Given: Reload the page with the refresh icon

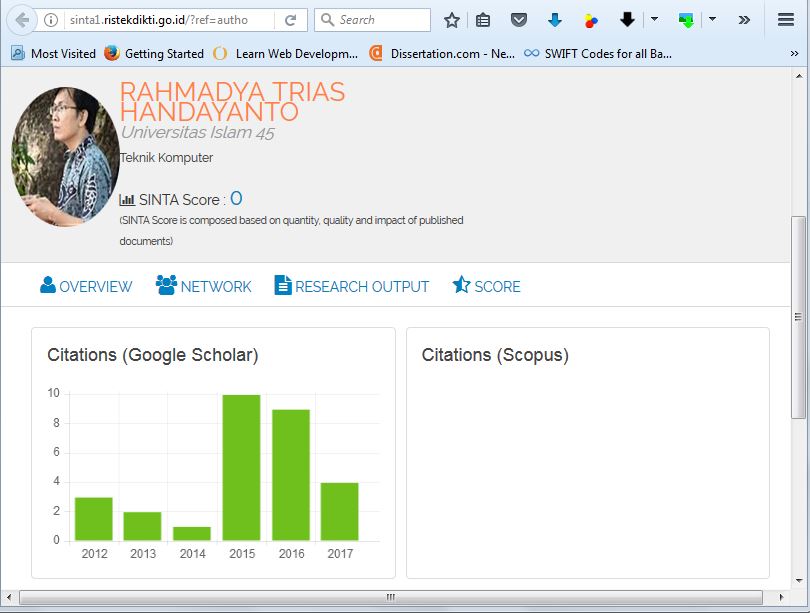Looking at the screenshot, I should [290, 20].
